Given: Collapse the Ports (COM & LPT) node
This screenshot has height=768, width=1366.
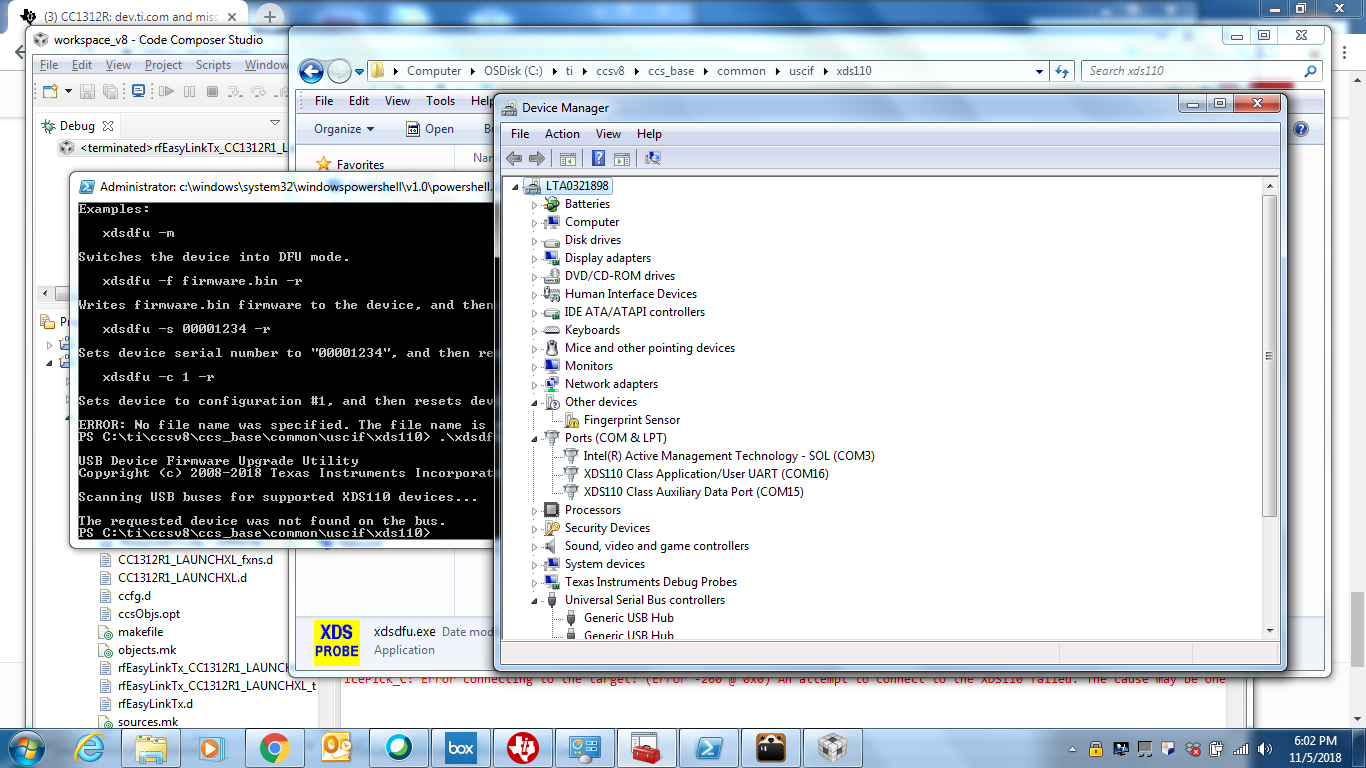Looking at the screenshot, I should [x=534, y=439].
